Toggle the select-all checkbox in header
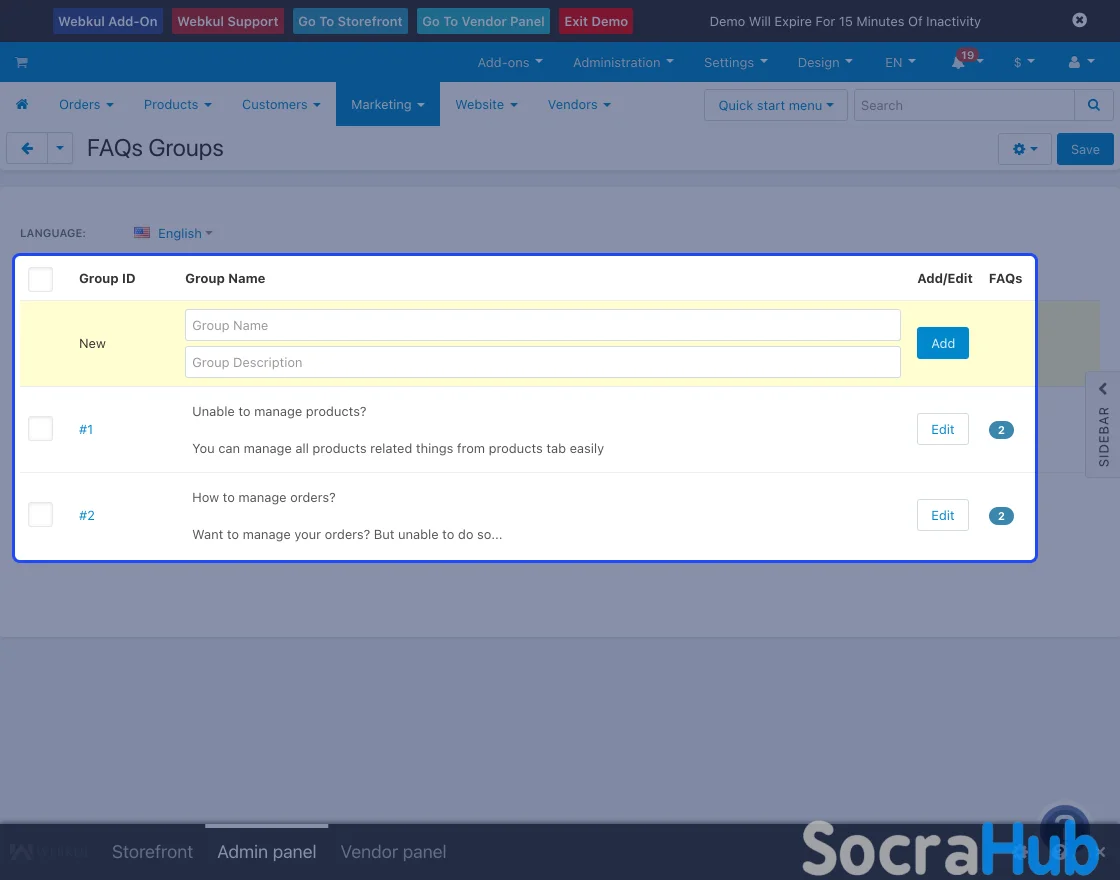 click(41, 279)
